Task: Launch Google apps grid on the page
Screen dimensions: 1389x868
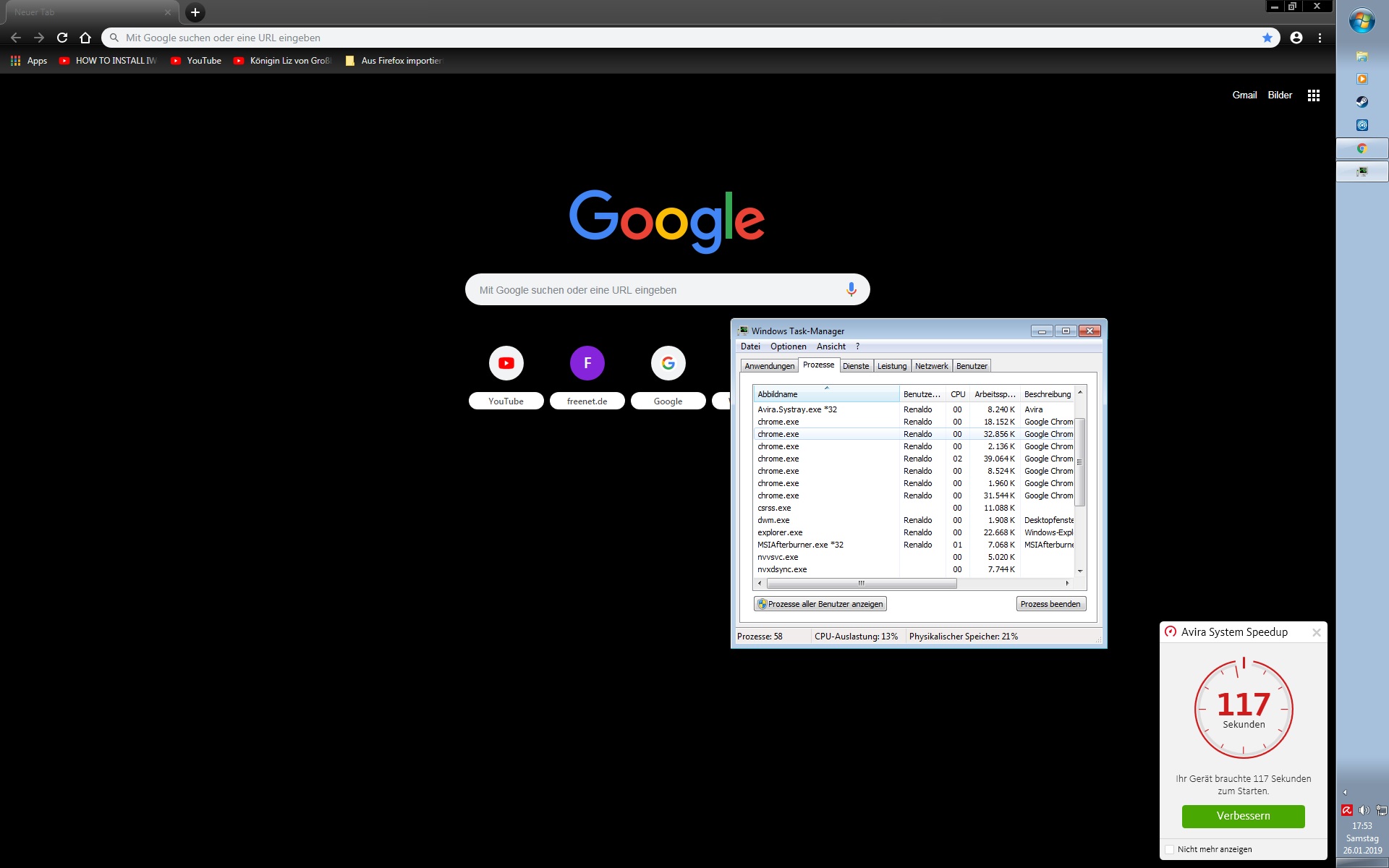Action: [x=1314, y=95]
